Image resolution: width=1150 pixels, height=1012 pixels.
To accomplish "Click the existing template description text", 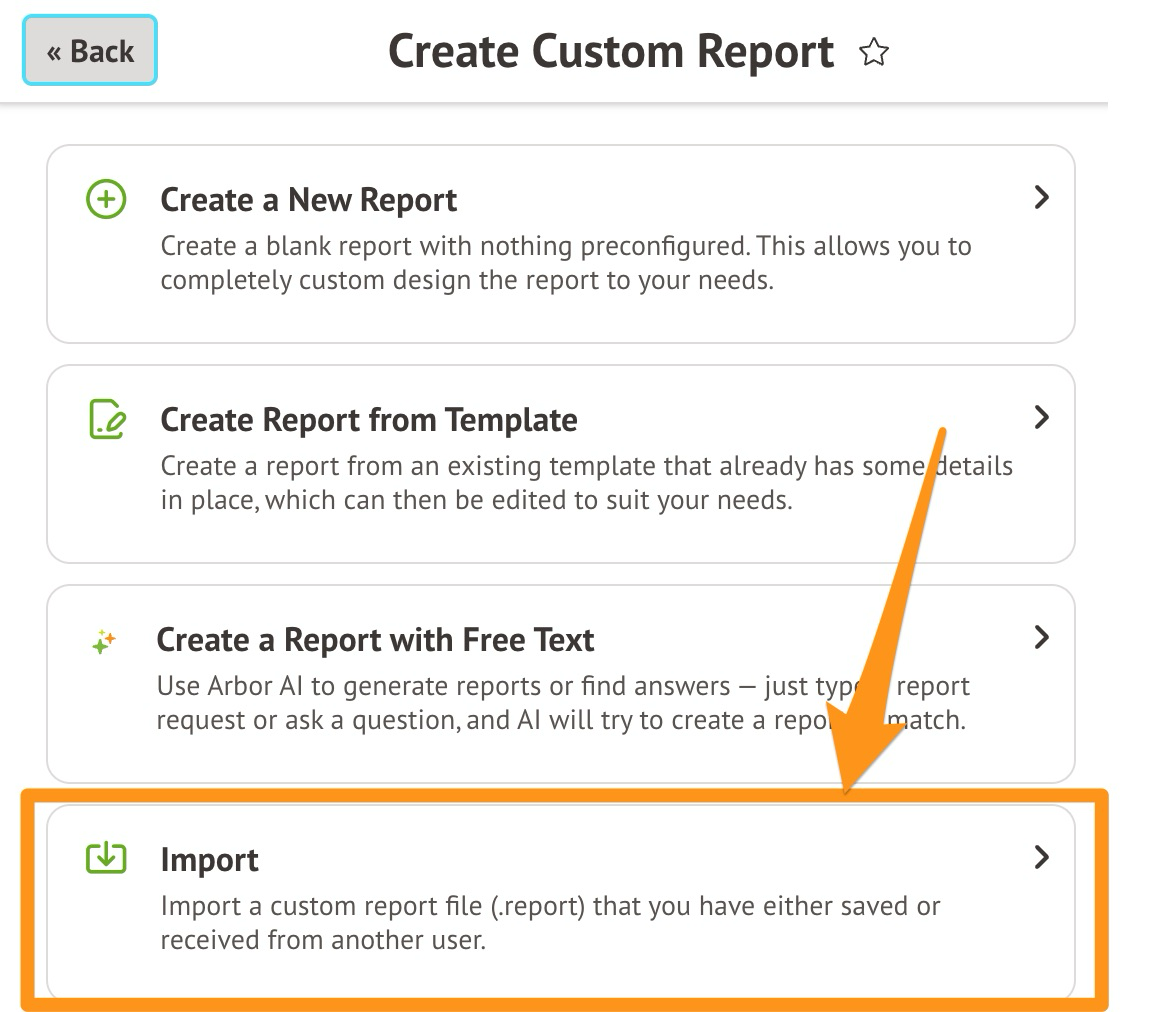I will (x=540, y=483).
